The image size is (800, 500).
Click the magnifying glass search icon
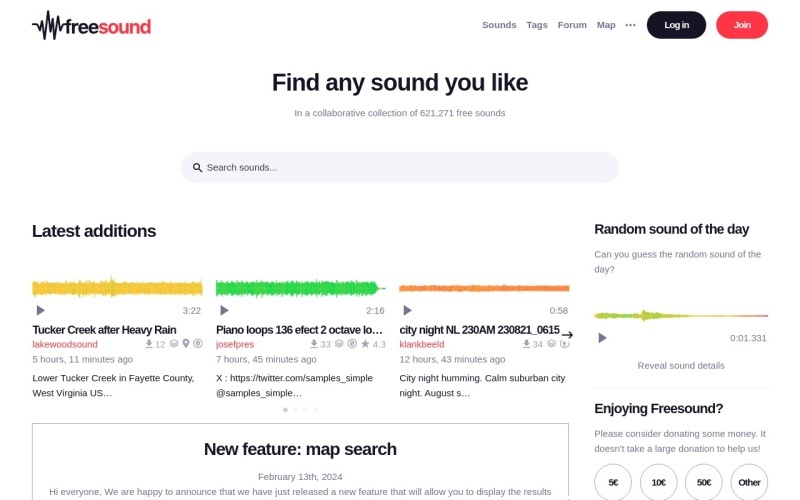(197, 167)
